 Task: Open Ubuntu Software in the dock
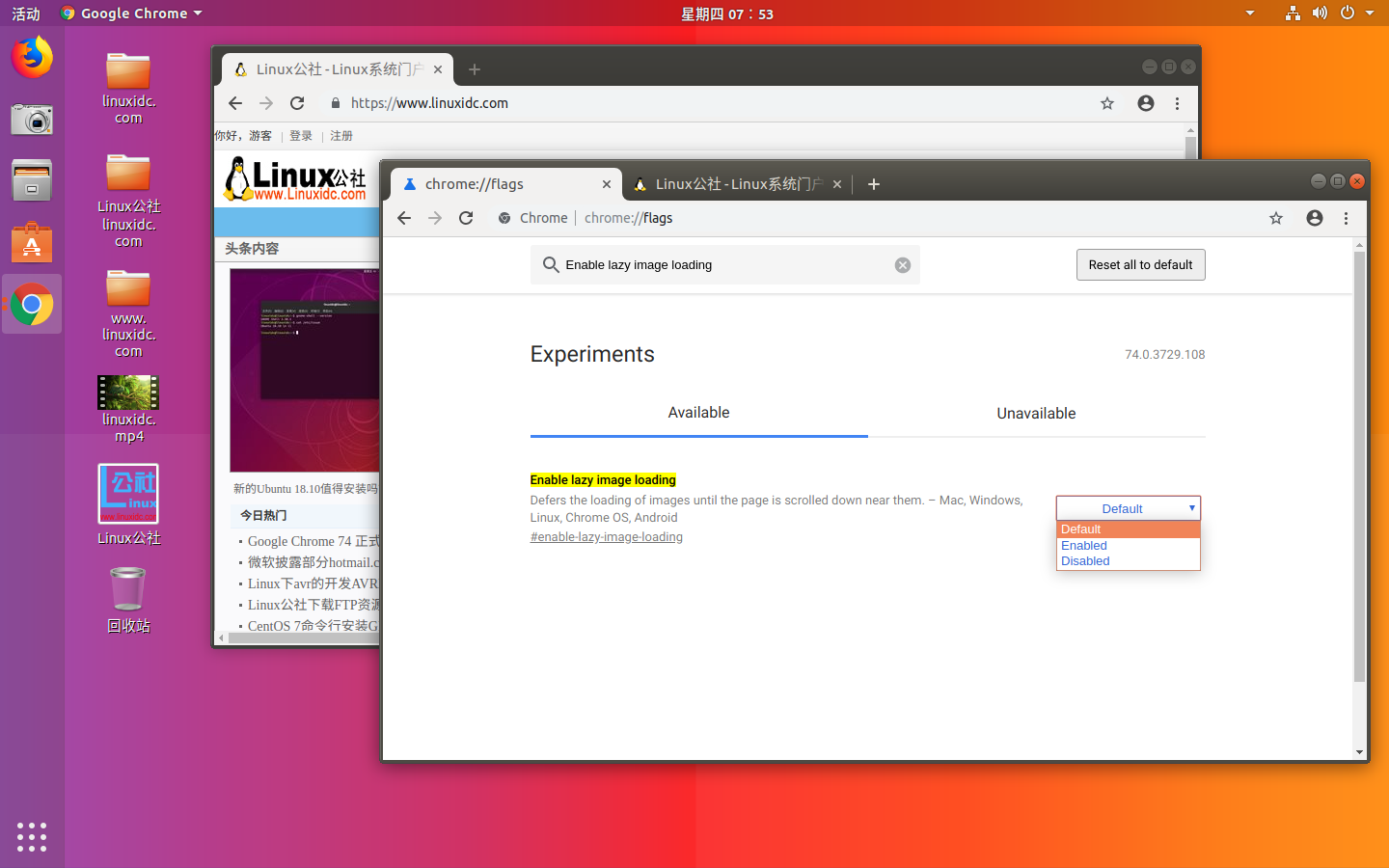[32, 243]
